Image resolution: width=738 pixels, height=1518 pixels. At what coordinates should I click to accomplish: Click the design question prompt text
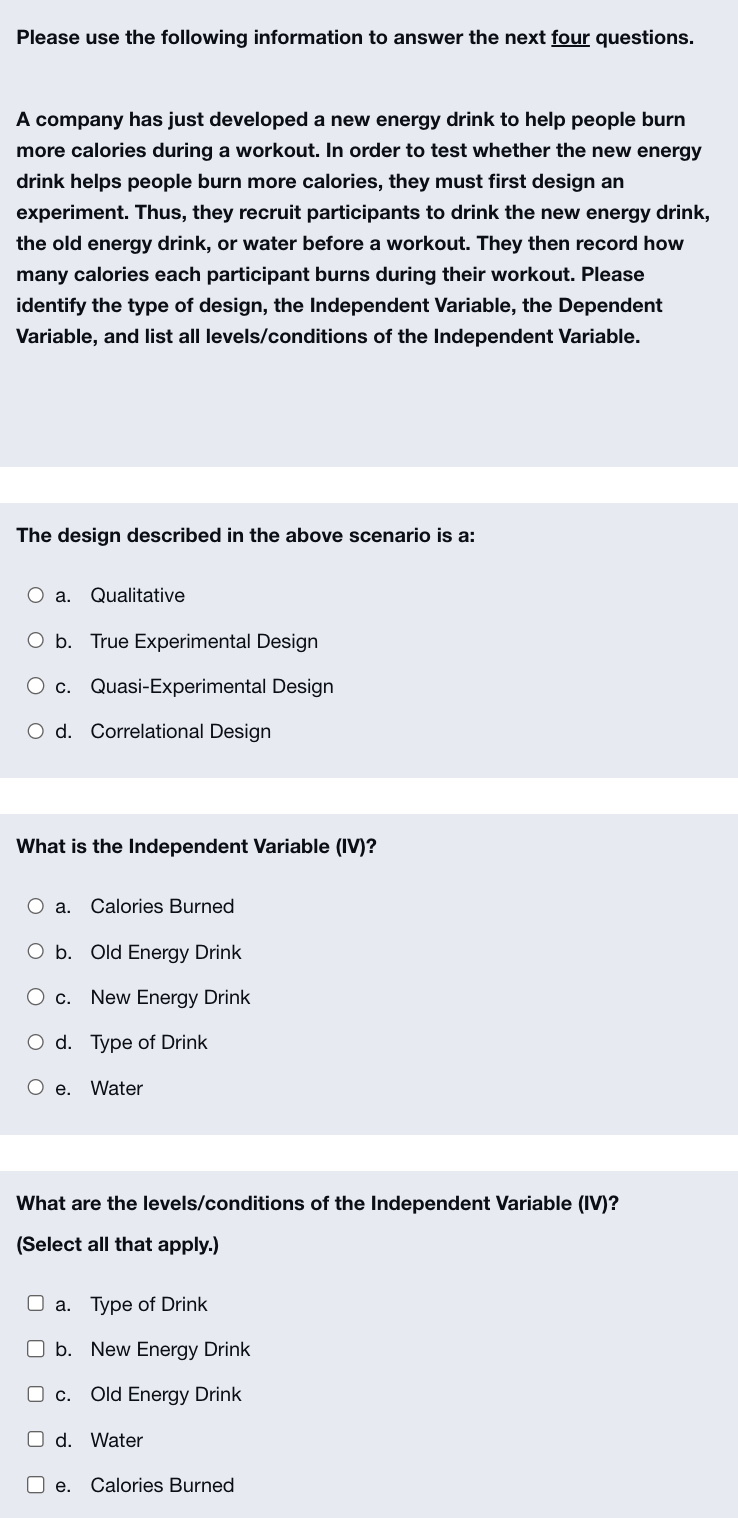(x=246, y=535)
